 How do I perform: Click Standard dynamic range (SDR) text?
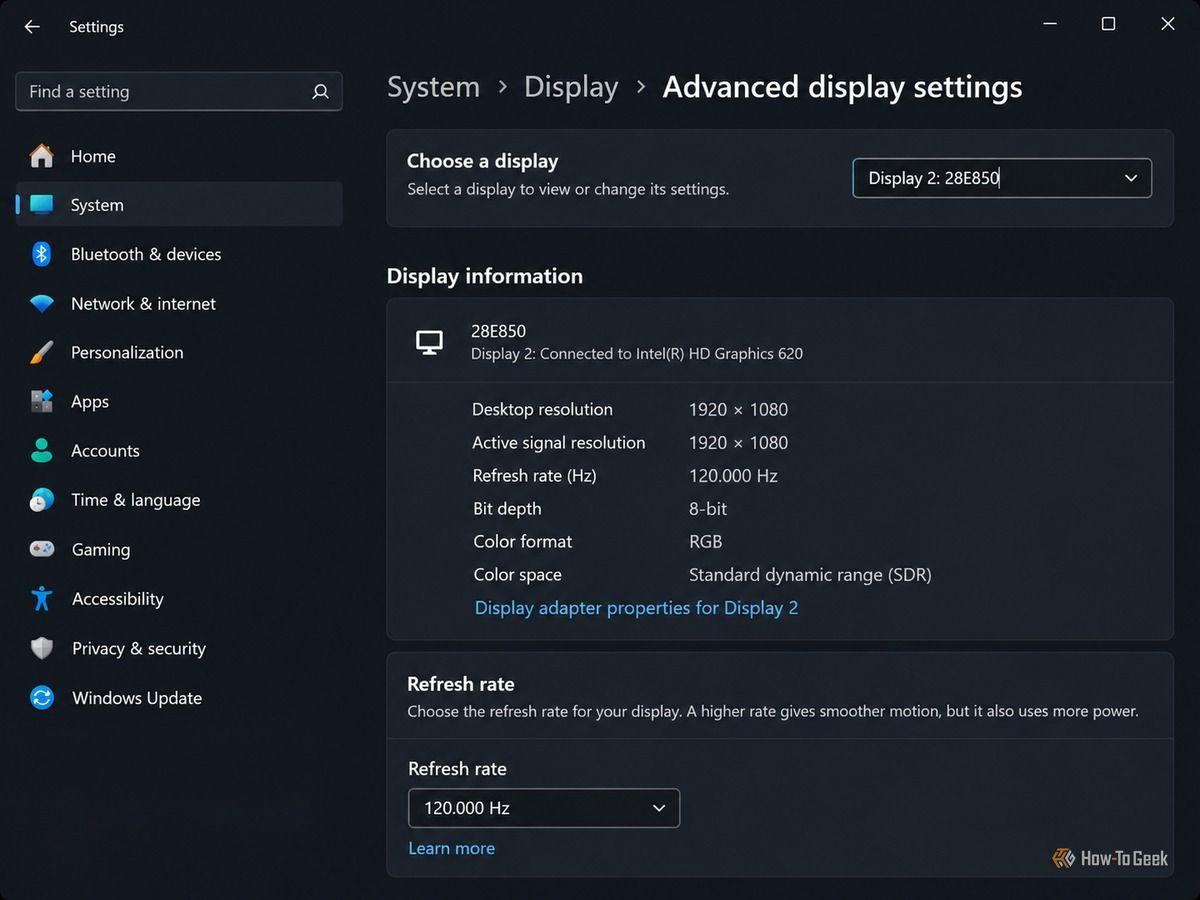click(x=810, y=575)
